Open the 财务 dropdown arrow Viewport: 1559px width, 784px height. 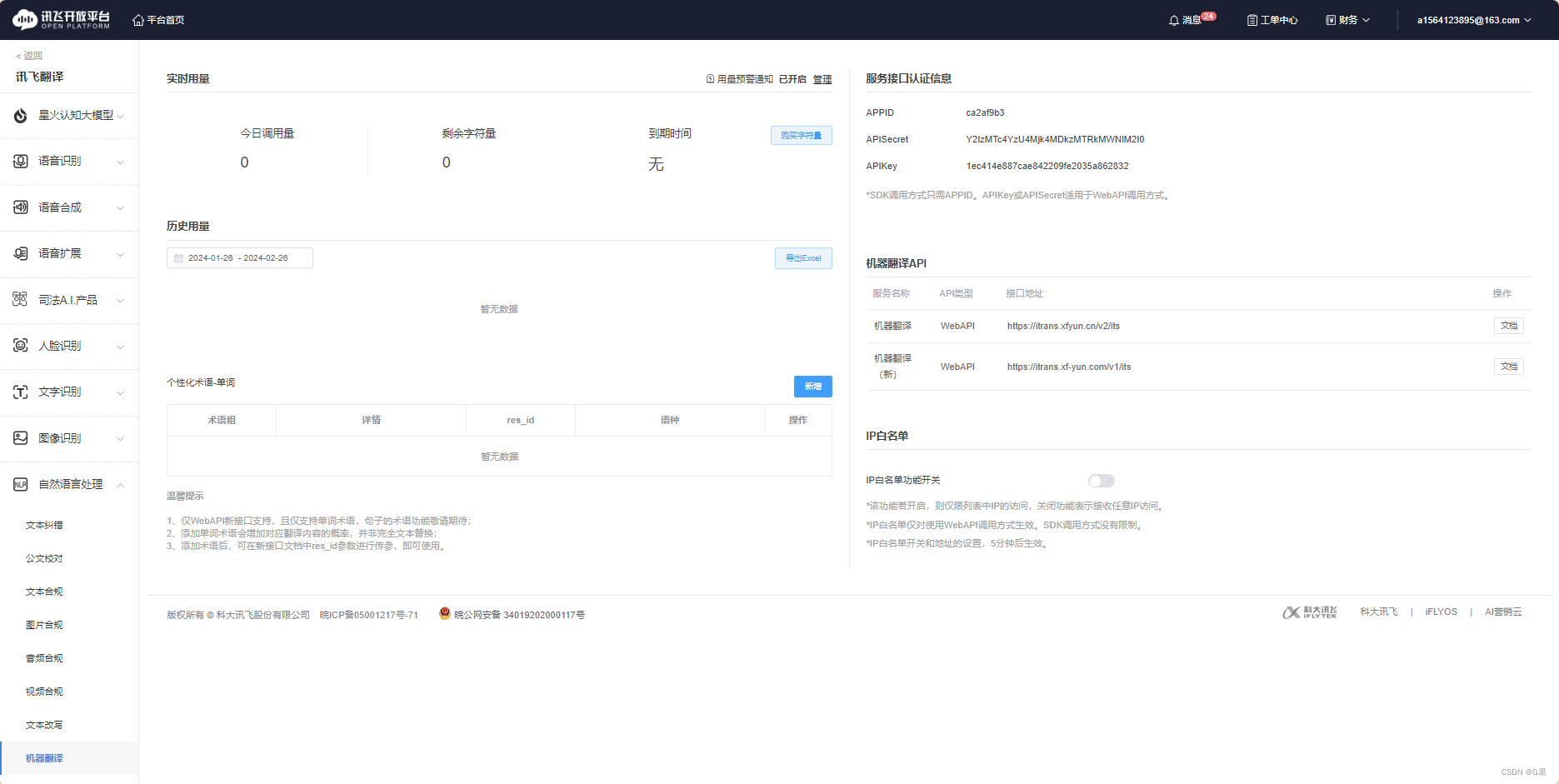click(x=1366, y=20)
